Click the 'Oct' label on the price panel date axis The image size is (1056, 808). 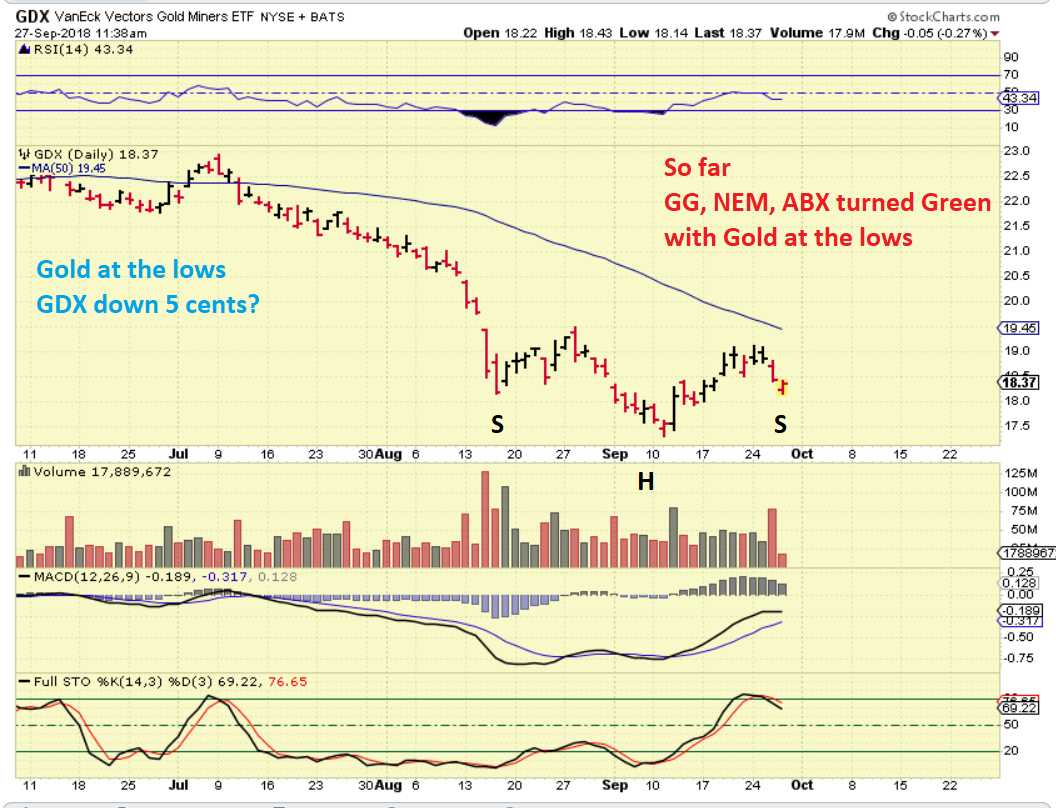pyautogui.click(x=801, y=454)
